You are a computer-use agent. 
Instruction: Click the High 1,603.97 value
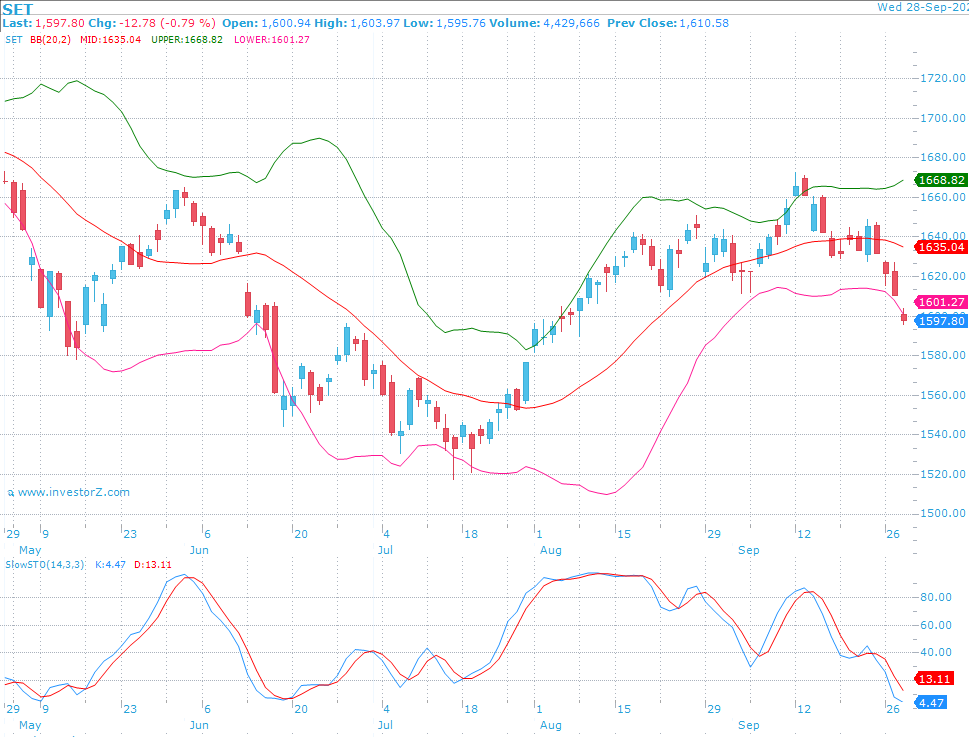(375, 23)
